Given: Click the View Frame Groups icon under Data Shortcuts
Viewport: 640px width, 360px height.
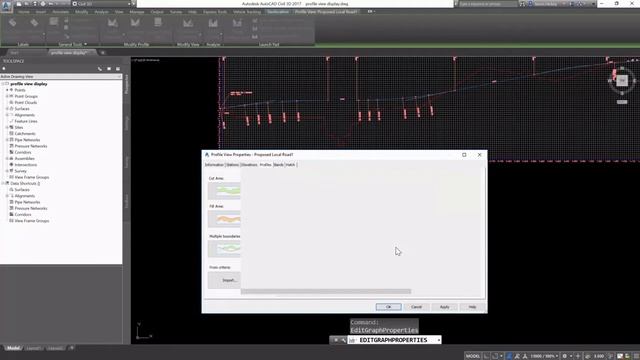Looking at the screenshot, I should coord(11,220).
